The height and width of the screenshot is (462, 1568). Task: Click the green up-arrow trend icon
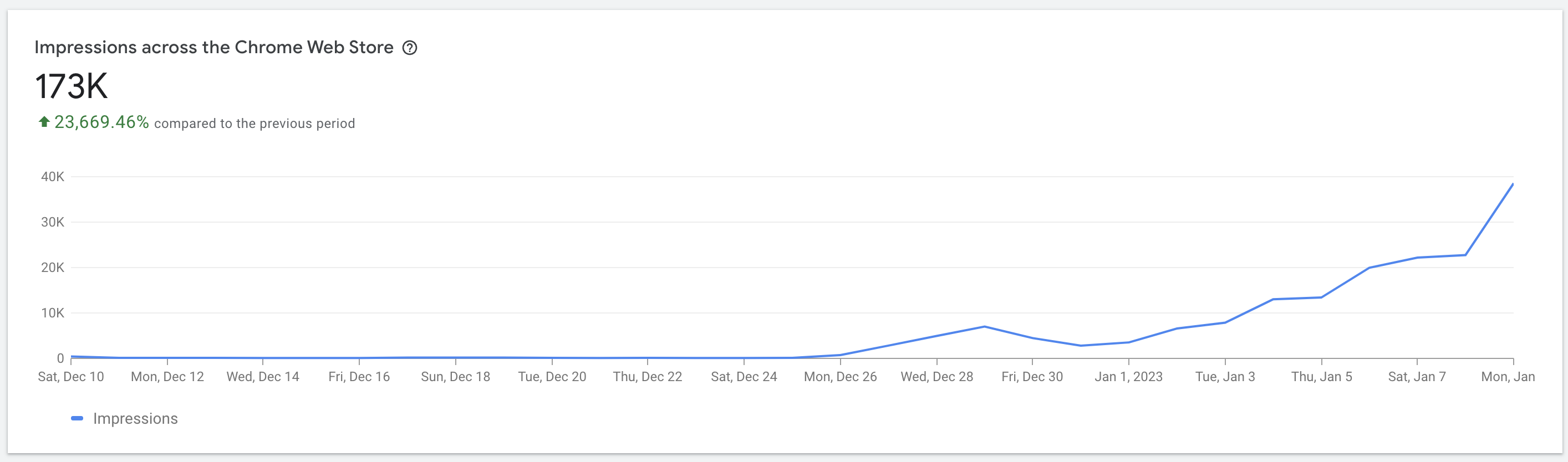click(44, 121)
